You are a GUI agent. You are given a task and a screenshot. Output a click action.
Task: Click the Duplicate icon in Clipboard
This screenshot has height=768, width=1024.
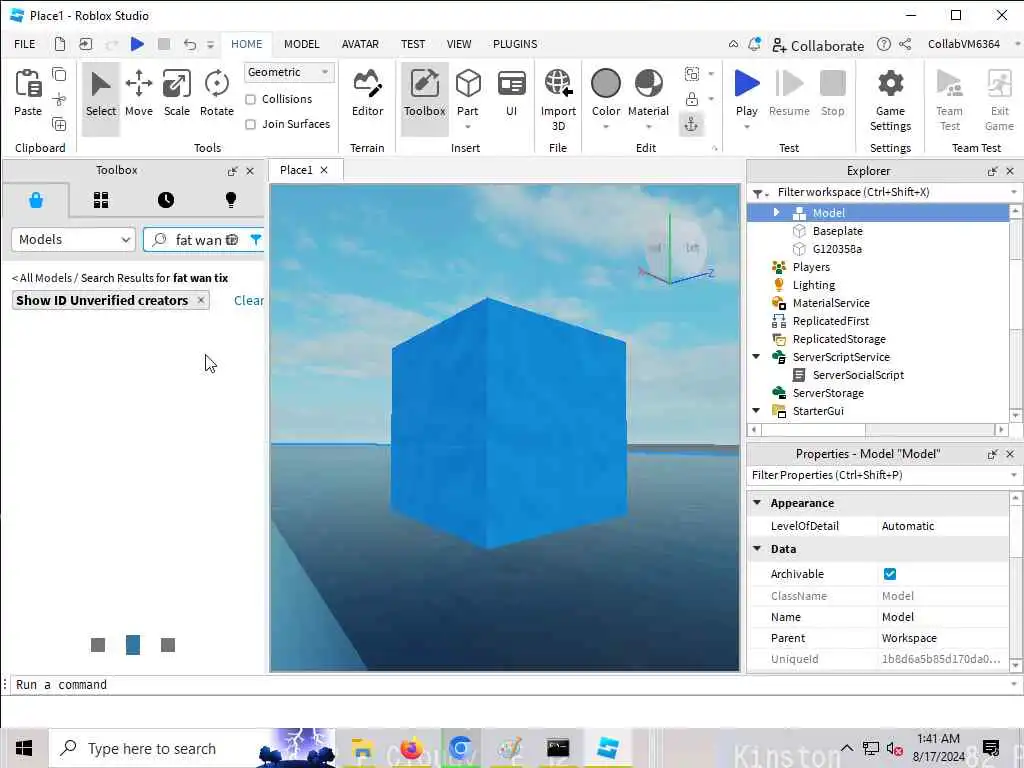59,124
